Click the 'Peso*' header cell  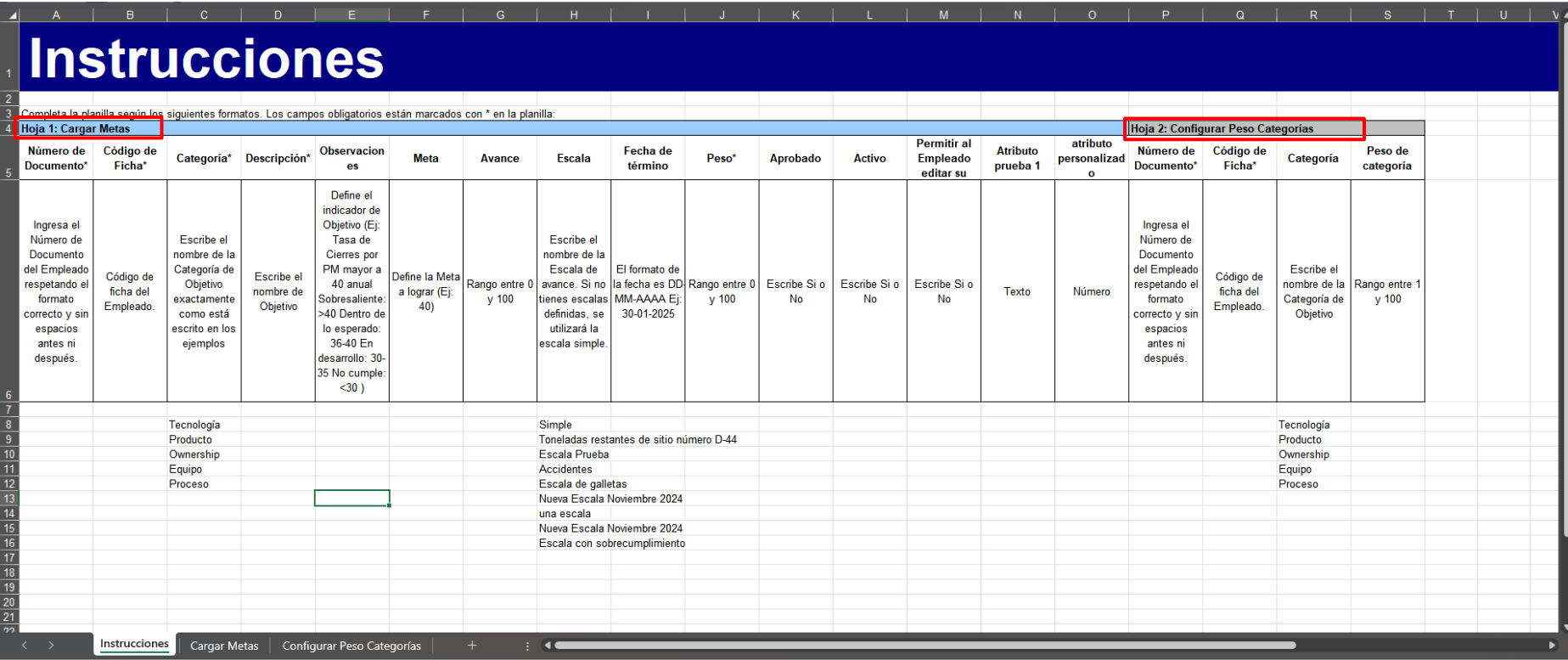(722, 158)
